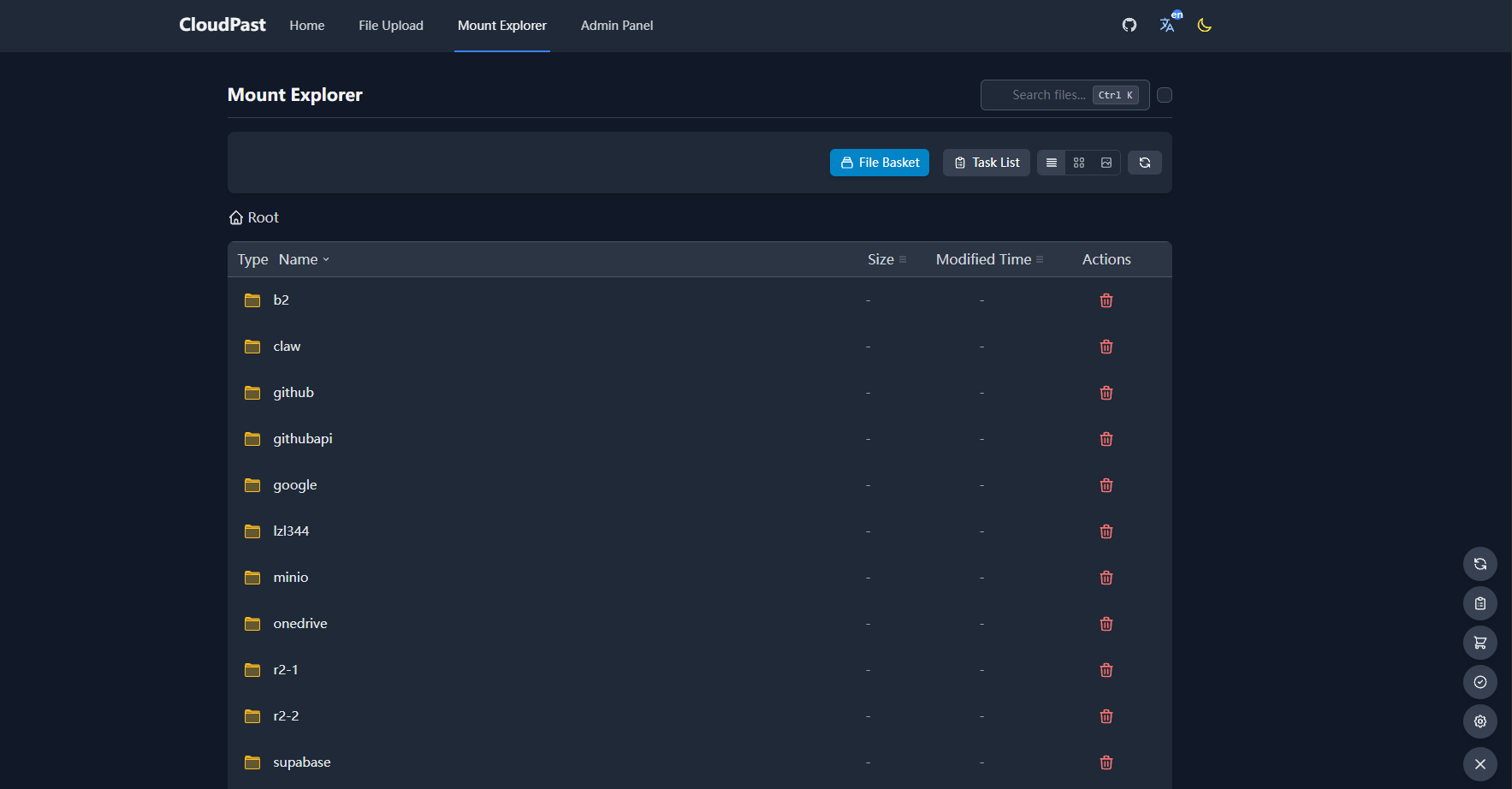Image resolution: width=1512 pixels, height=789 pixels.
Task: Go to the Home tab
Action: click(x=306, y=26)
